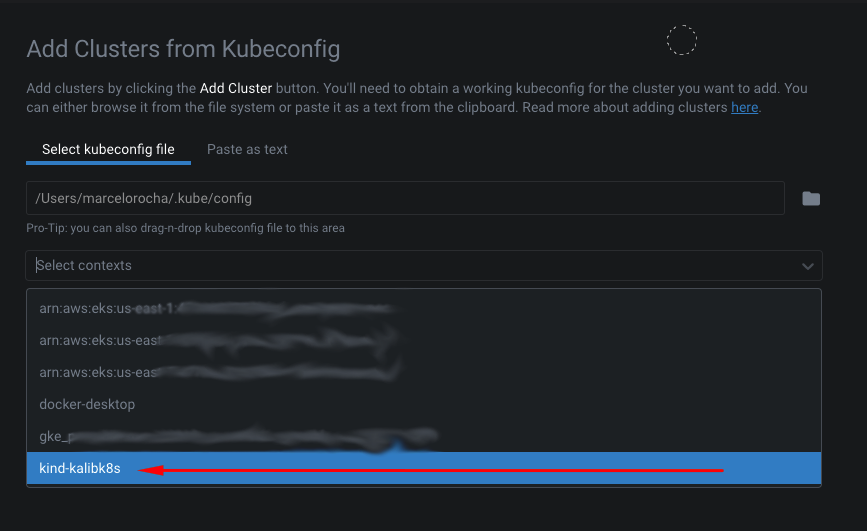Click the 'Add Clusters from Kubeconfig' heading
This screenshot has height=531, width=867.
pos(183,48)
